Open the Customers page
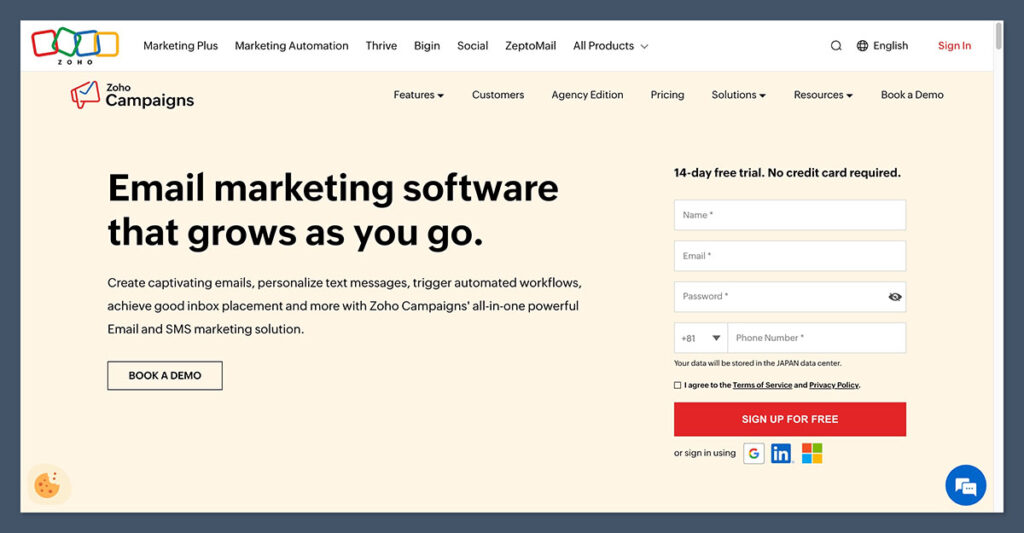 coord(498,95)
